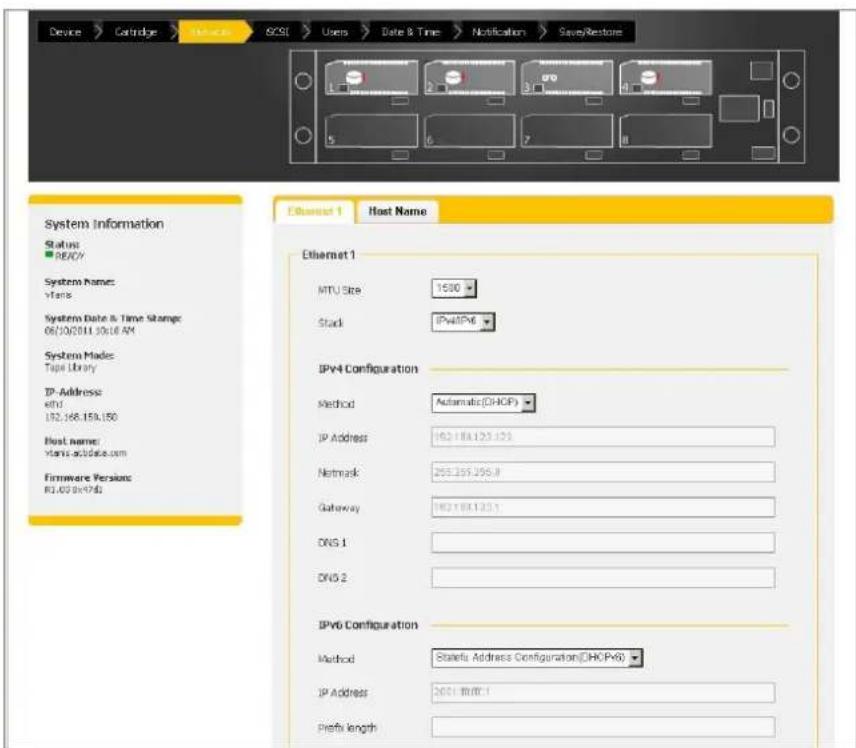The width and height of the screenshot is (856, 748).
Task: Click the vtaris-actidata.com host name text
Action: tap(85, 453)
